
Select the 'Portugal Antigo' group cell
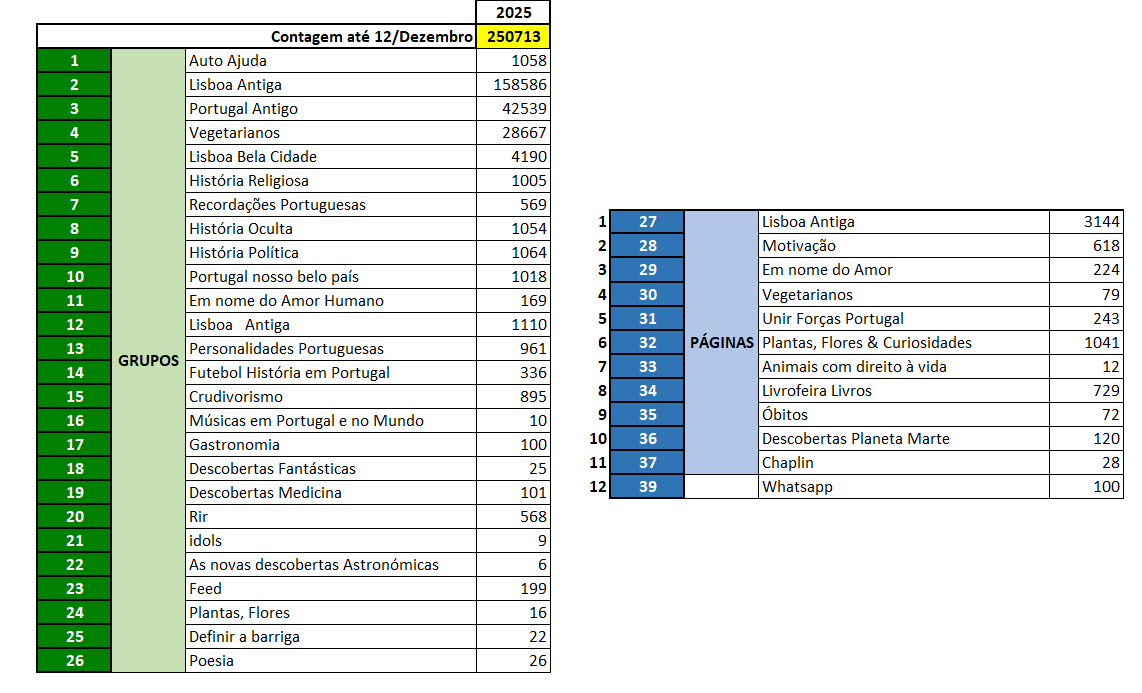330,109
